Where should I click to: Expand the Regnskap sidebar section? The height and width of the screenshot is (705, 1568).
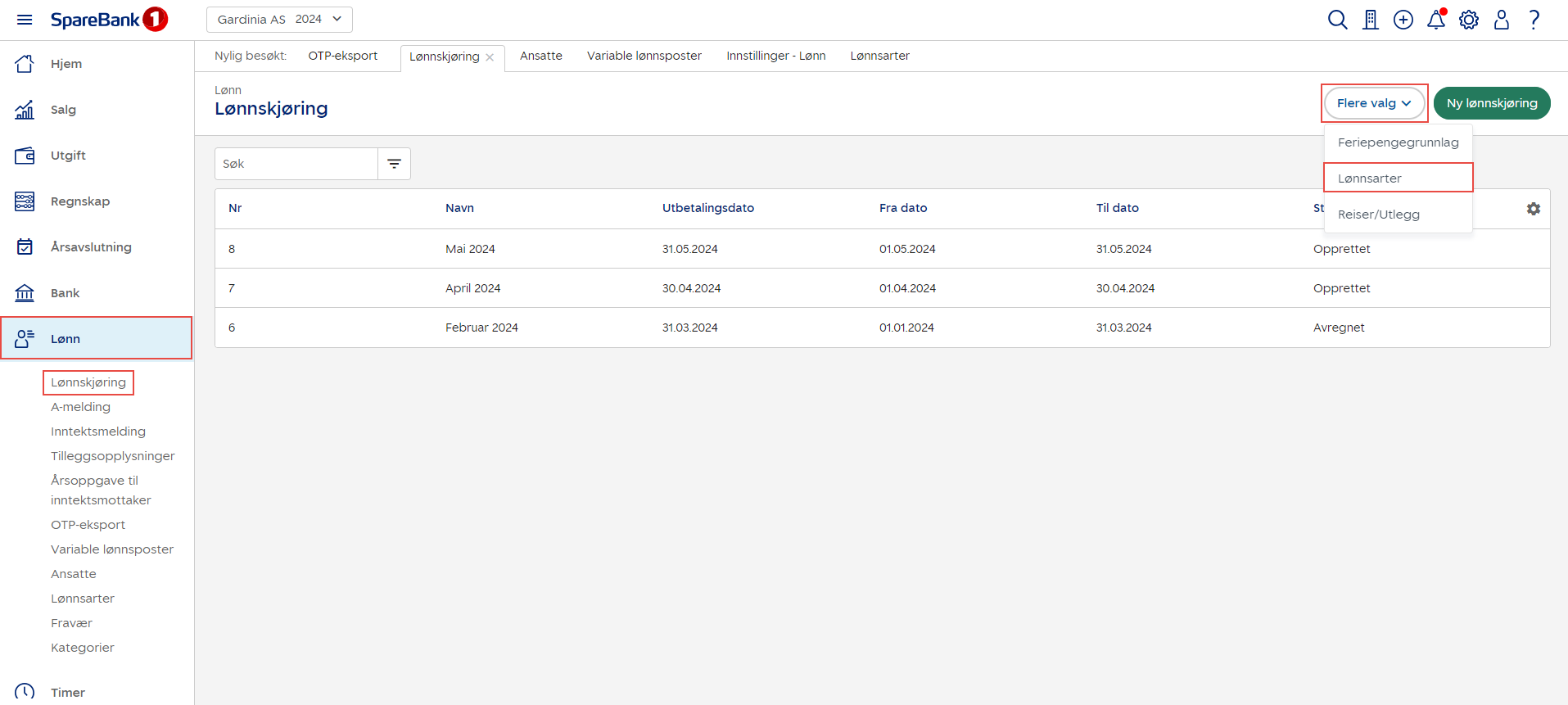click(x=80, y=201)
